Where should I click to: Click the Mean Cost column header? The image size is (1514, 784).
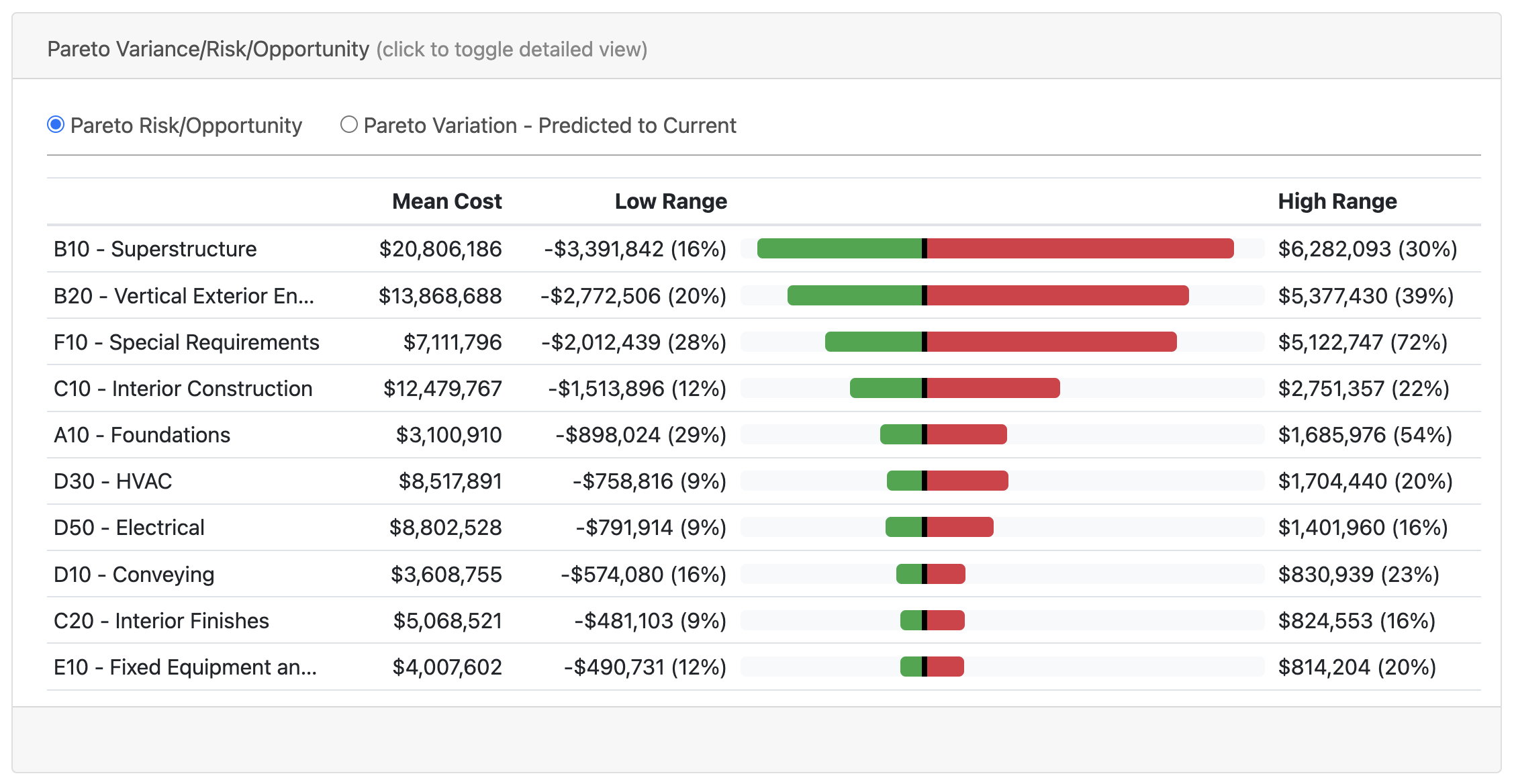coord(446,201)
